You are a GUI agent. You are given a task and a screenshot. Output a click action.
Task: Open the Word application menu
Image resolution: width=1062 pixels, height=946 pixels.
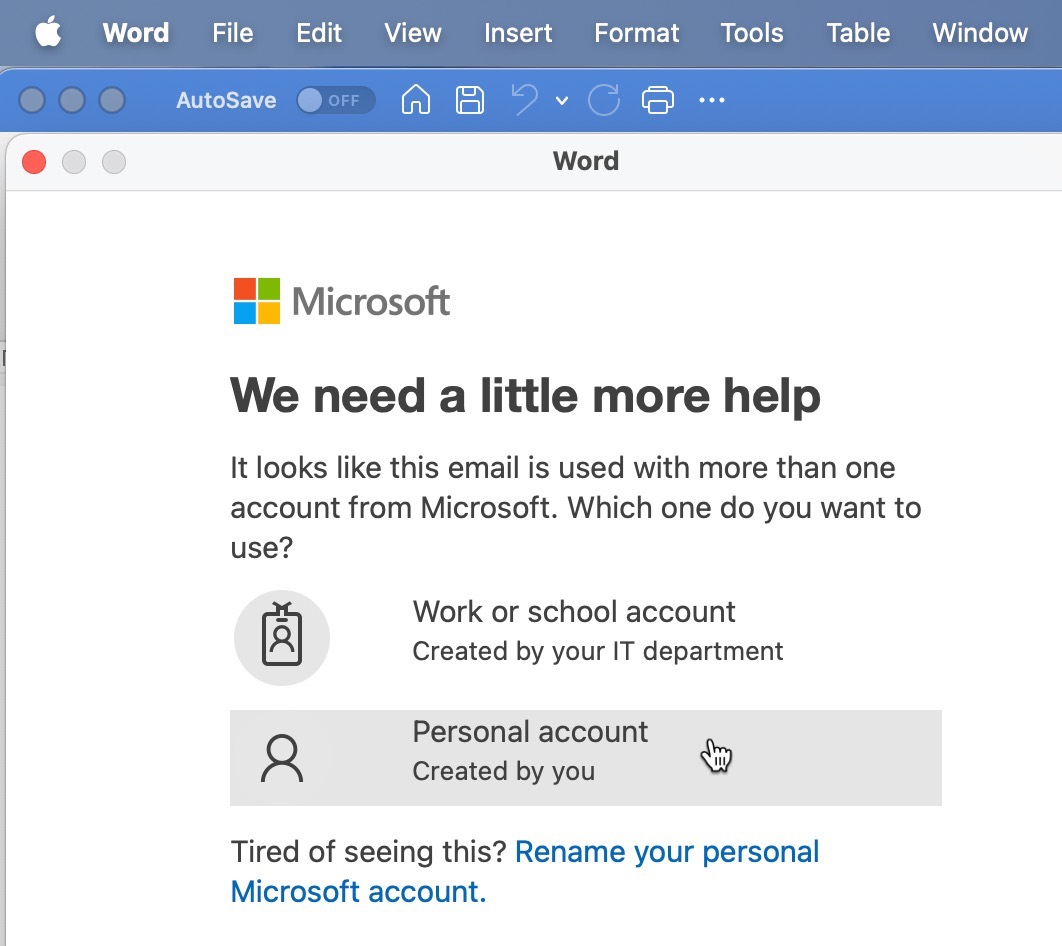(x=135, y=33)
